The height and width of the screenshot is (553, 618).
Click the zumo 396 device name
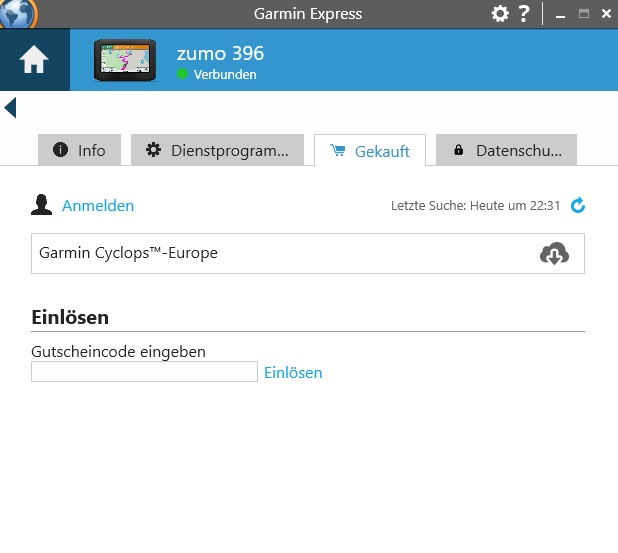(x=220, y=53)
